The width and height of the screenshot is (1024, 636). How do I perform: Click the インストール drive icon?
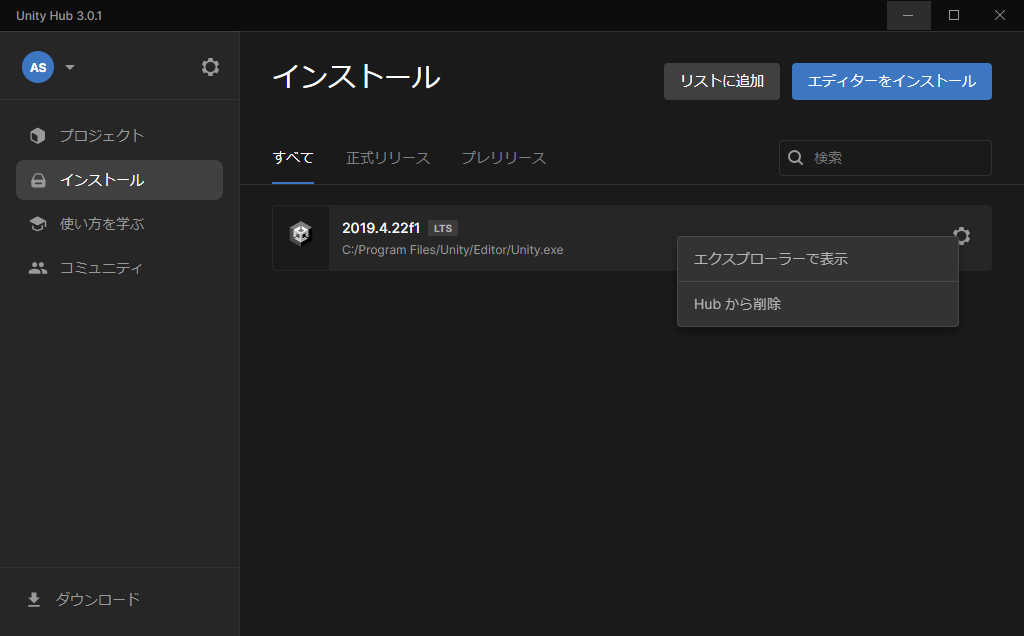point(39,180)
